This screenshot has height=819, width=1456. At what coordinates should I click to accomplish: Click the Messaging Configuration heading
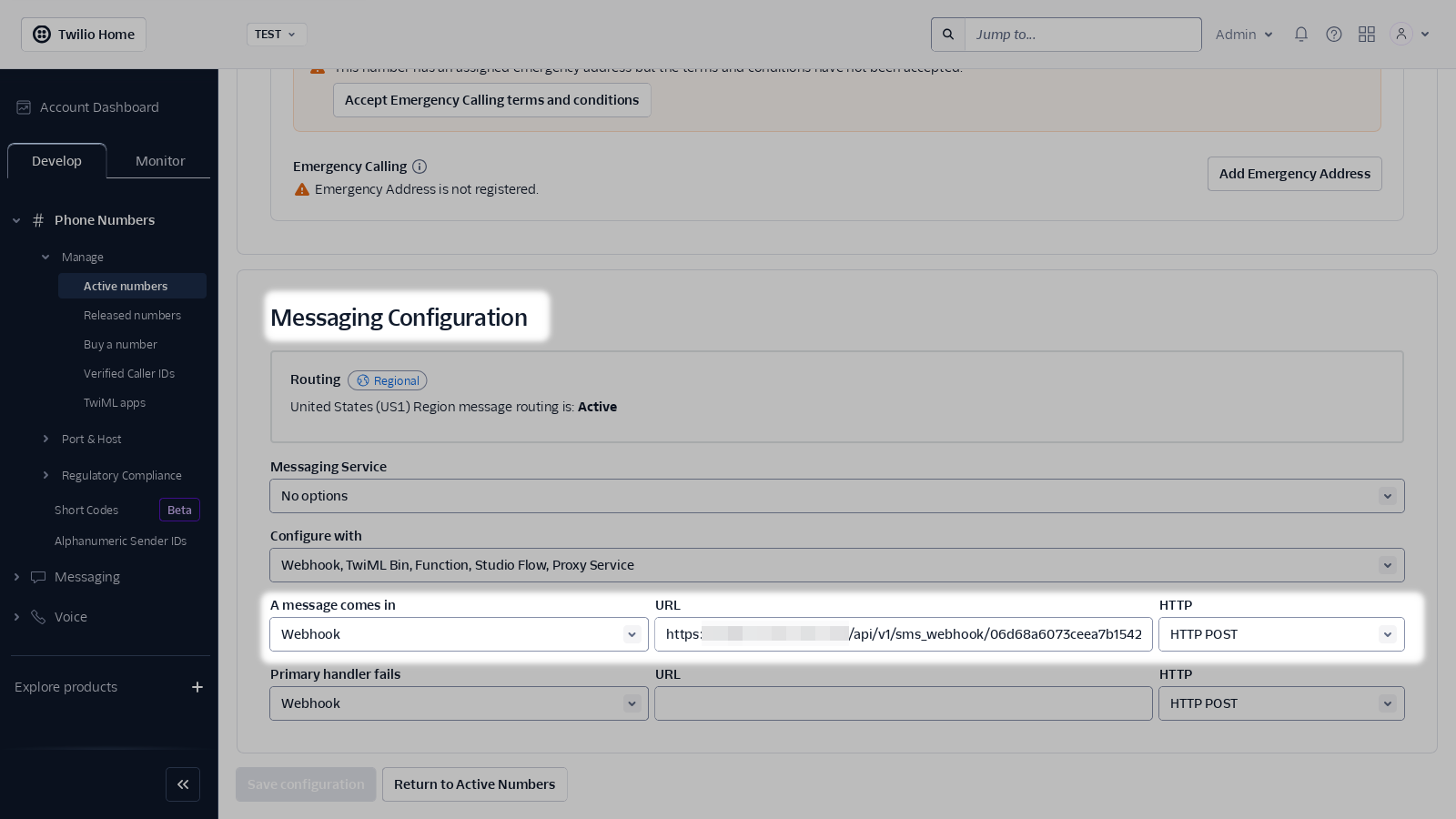click(399, 318)
